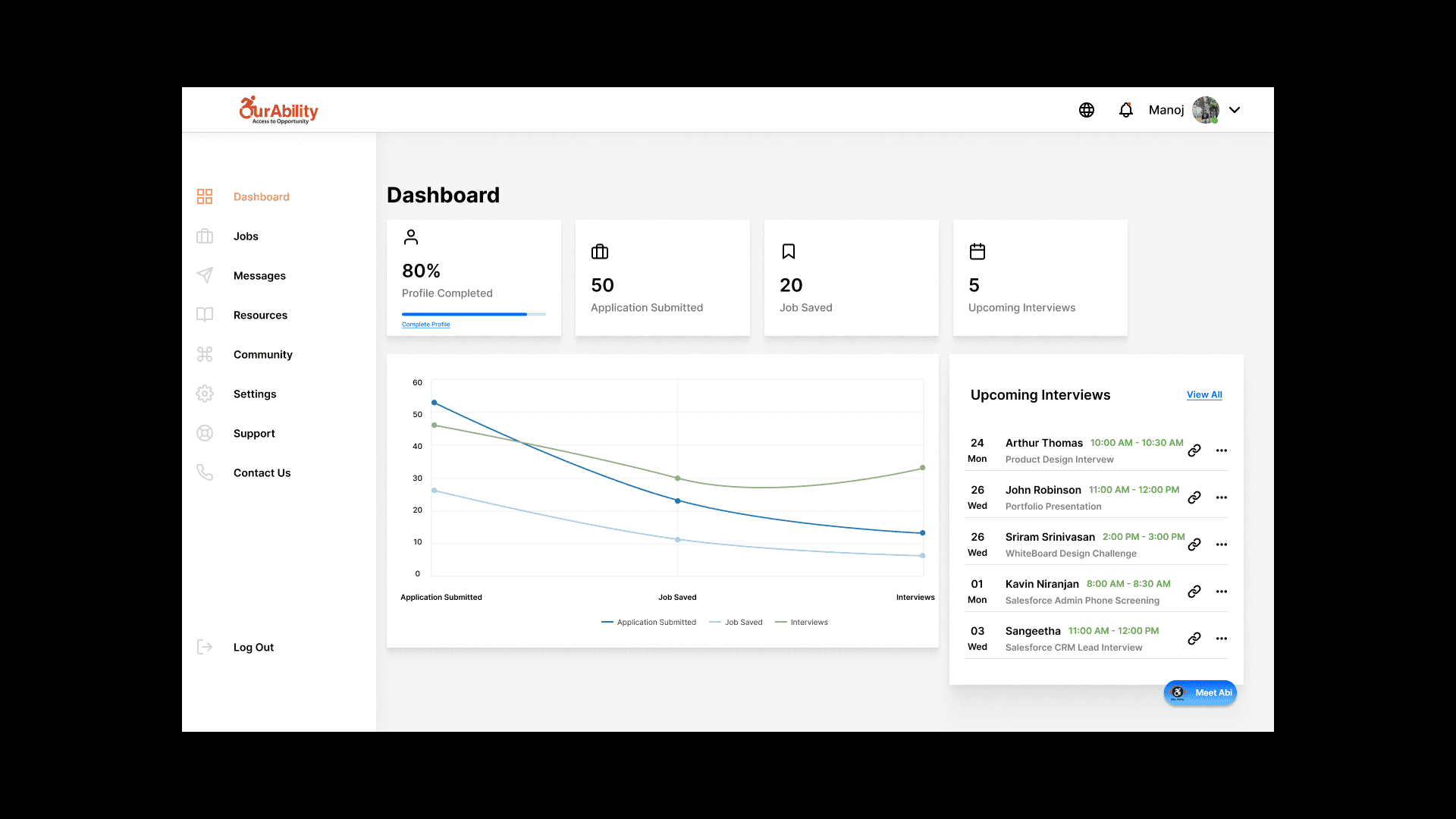Go to Jobs in the sidebar
The image size is (1456, 819).
tap(246, 237)
